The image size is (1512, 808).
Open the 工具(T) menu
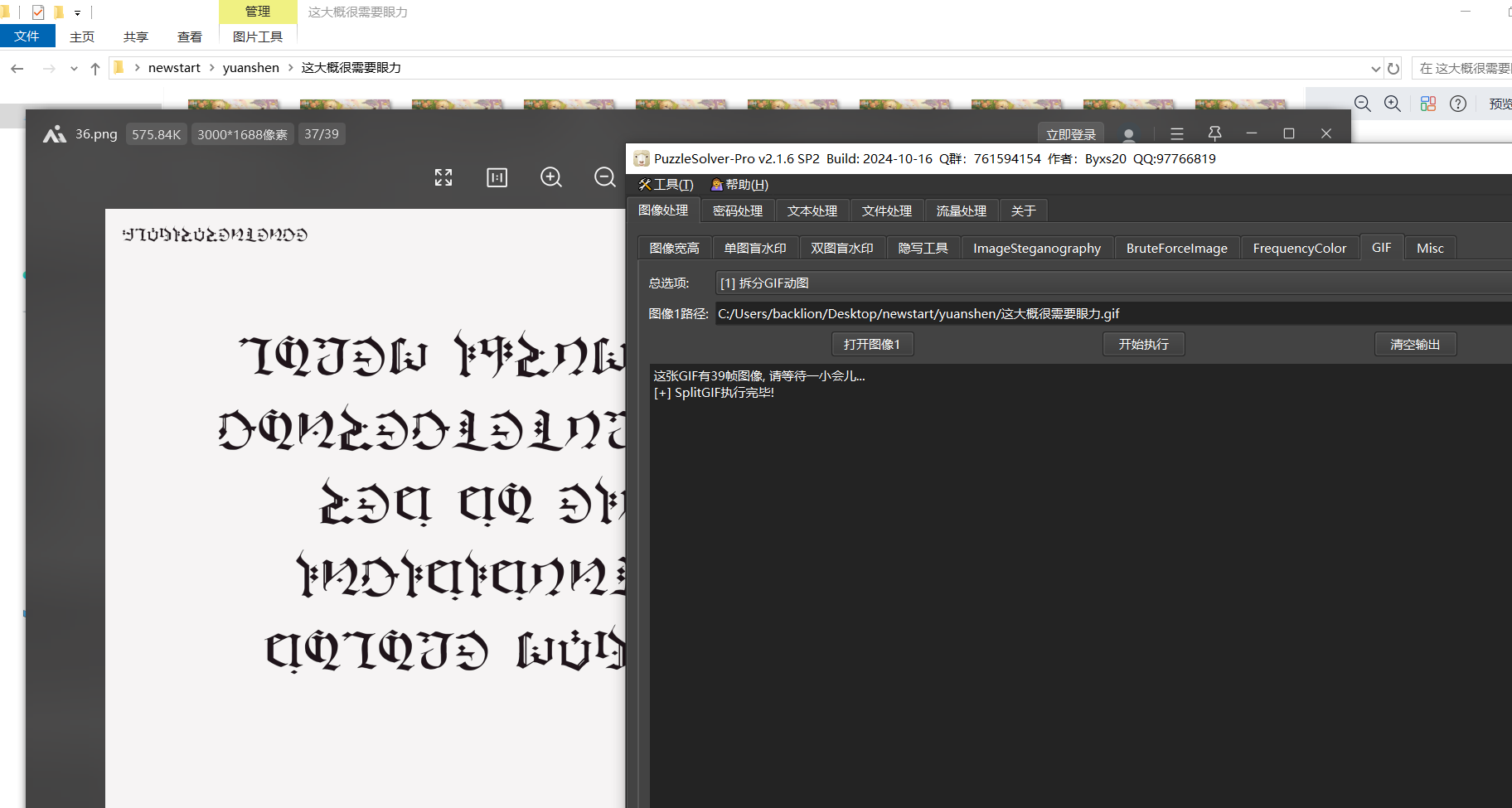tap(666, 185)
